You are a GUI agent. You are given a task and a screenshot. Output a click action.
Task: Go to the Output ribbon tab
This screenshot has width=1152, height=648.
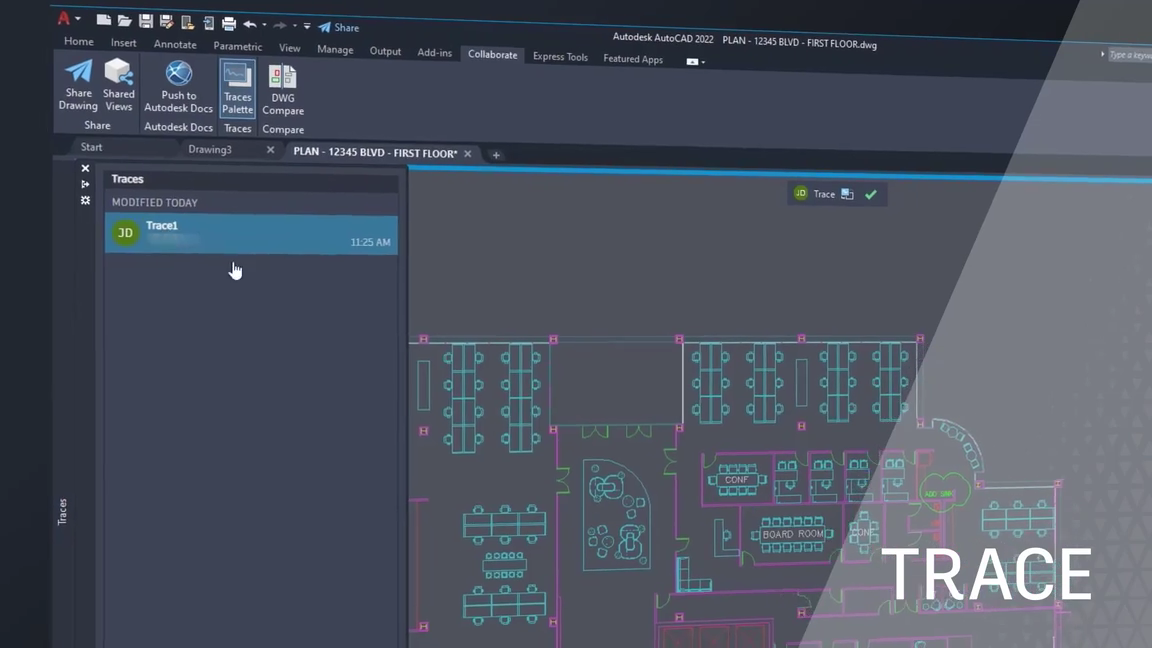[385, 51]
